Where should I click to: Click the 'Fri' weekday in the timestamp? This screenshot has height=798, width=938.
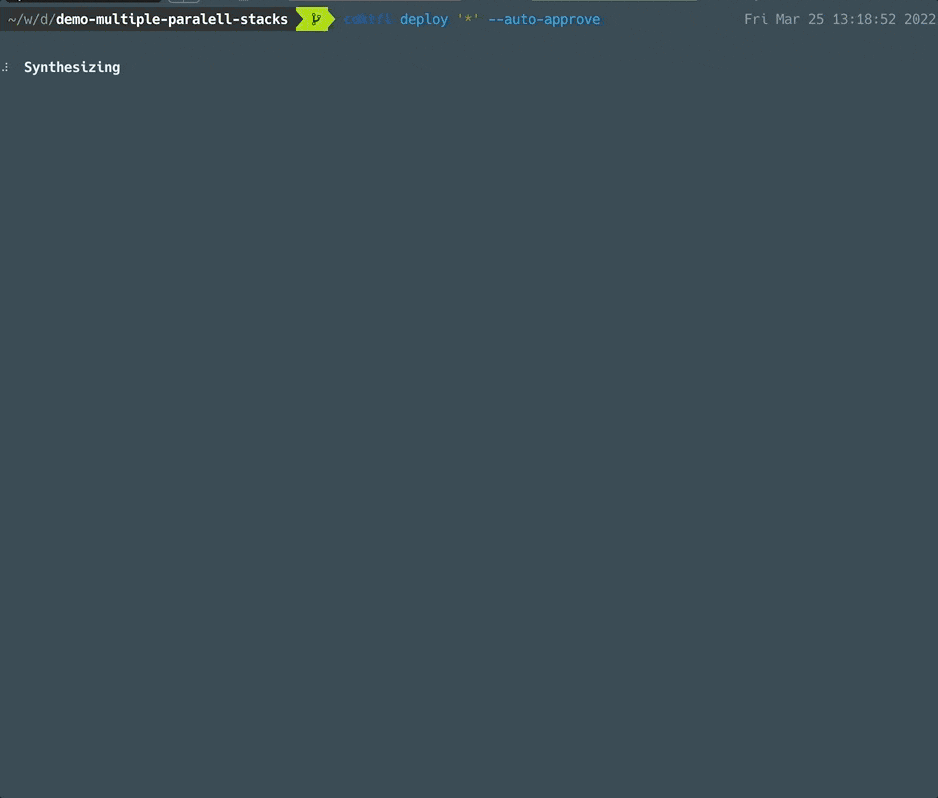[x=756, y=19]
